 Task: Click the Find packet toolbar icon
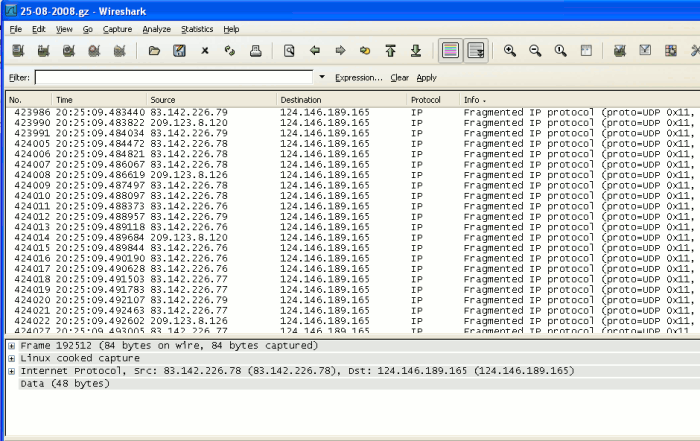(x=289, y=50)
